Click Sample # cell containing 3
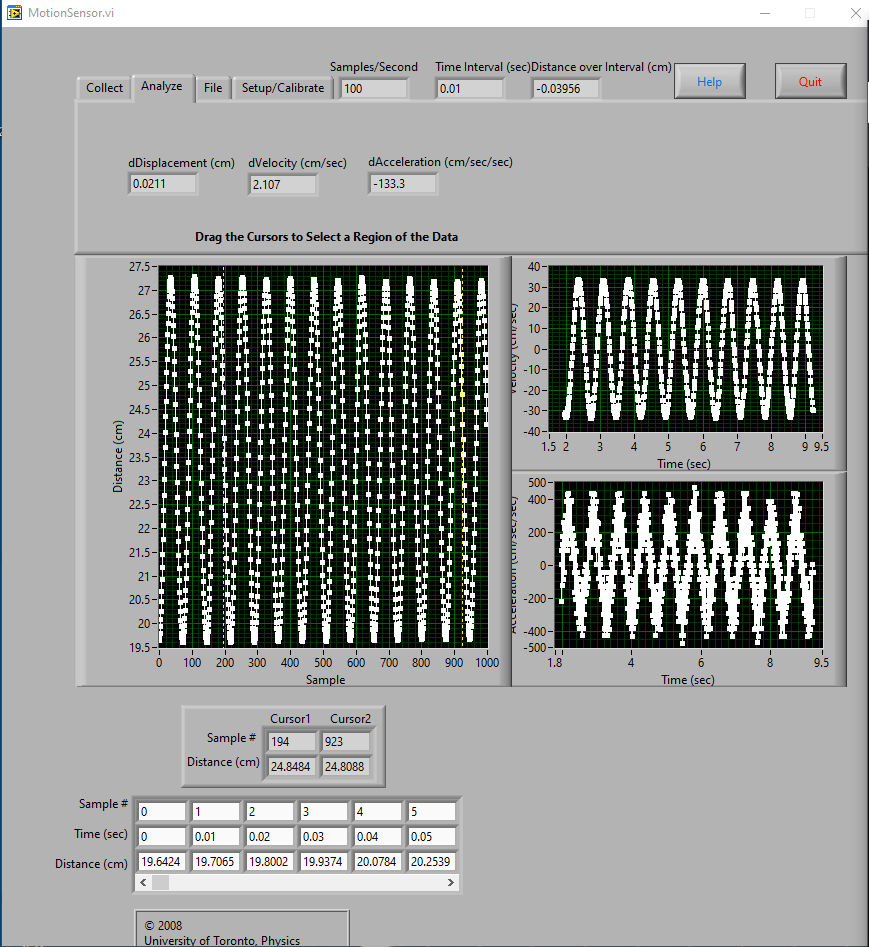 point(324,812)
